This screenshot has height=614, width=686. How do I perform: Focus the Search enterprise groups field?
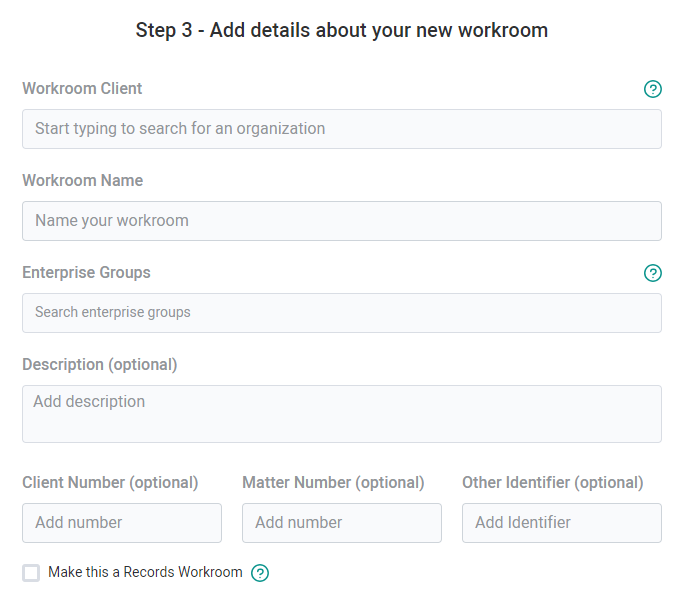pos(342,313)
